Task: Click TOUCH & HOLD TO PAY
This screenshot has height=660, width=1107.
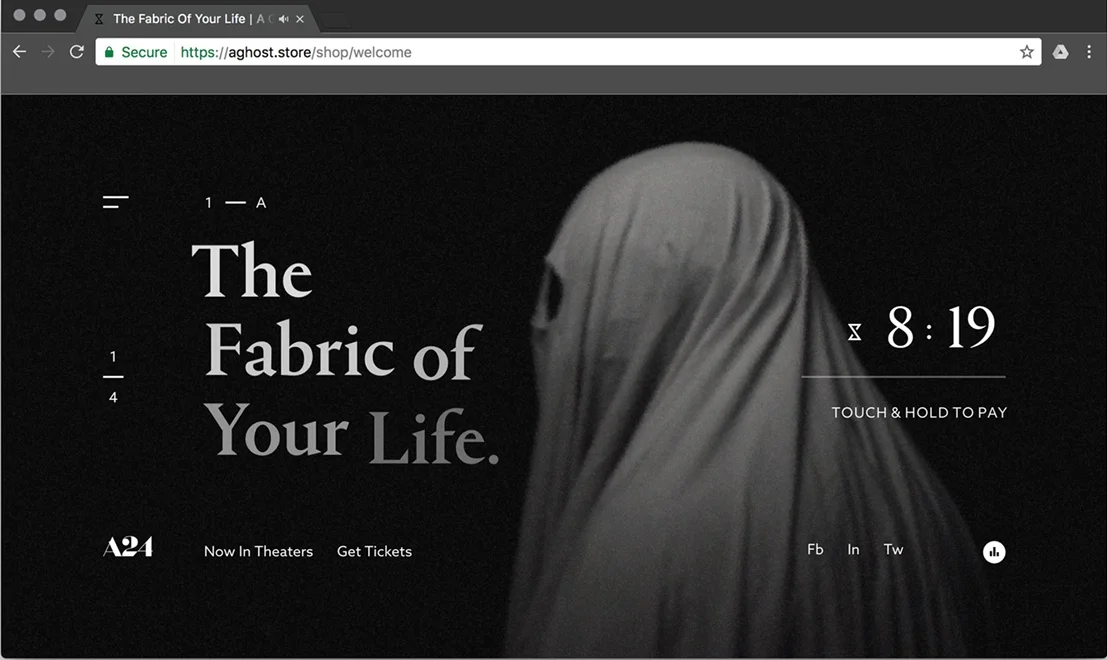Action: 918,412
